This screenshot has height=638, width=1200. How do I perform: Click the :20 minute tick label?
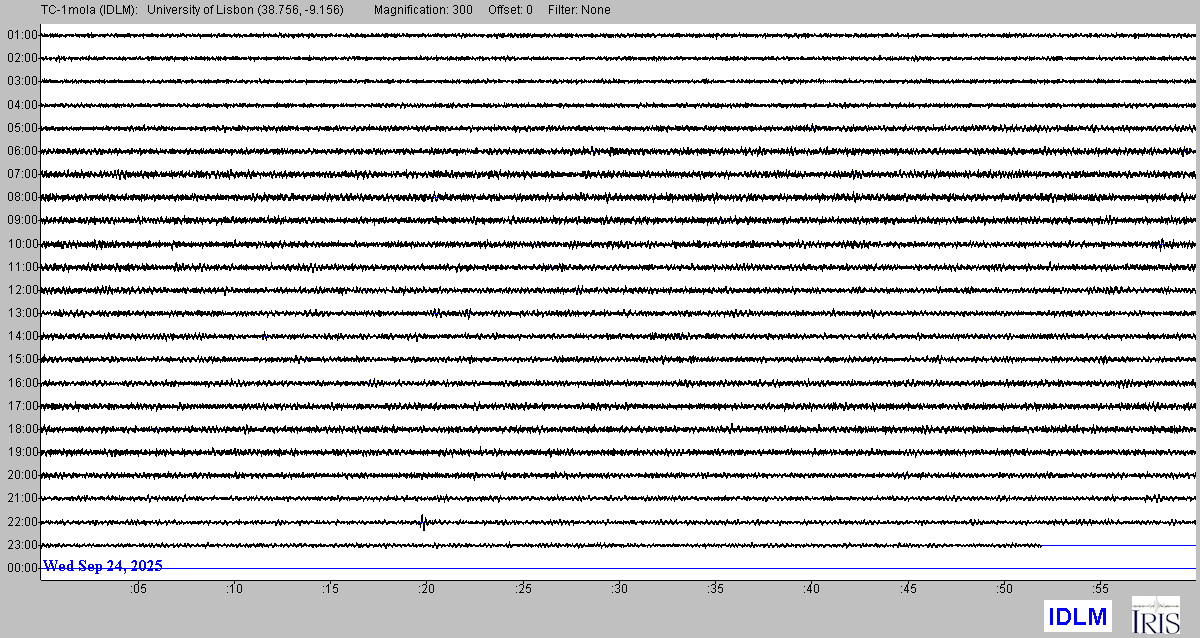426,589
